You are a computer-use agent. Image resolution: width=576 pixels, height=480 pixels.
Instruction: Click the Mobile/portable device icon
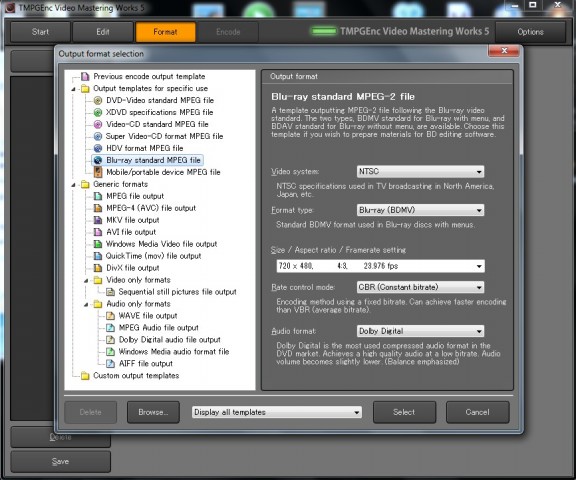pos(98,172)
